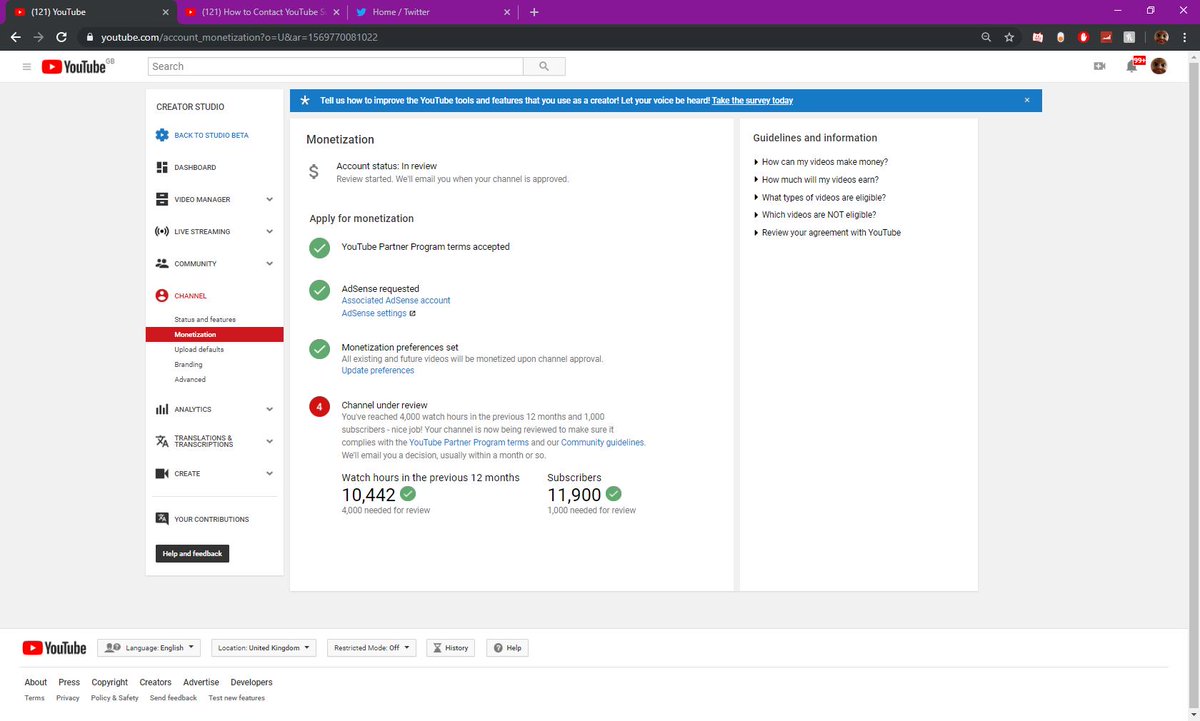
Task: Click 'Take the survey today' link
Action: pos(753,101)
